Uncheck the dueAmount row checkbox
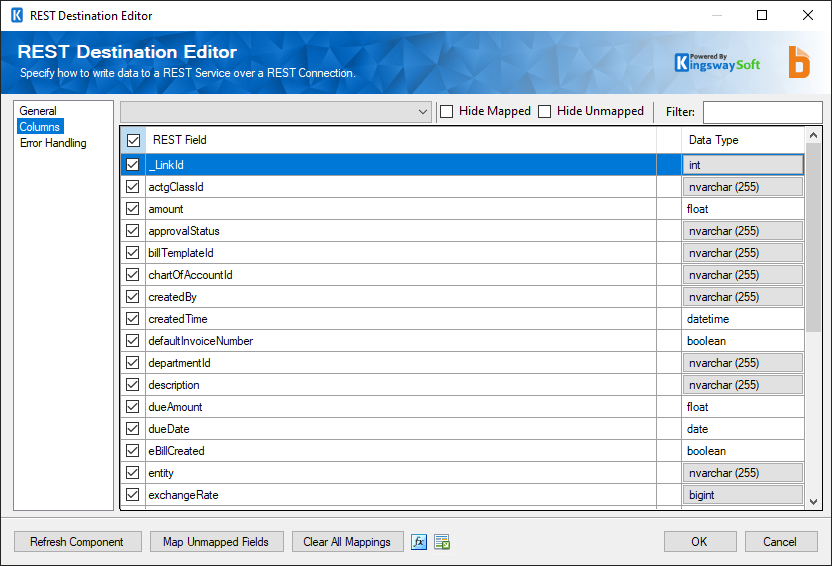The width and height of the screenshot is (832, 566). point(133,407)
